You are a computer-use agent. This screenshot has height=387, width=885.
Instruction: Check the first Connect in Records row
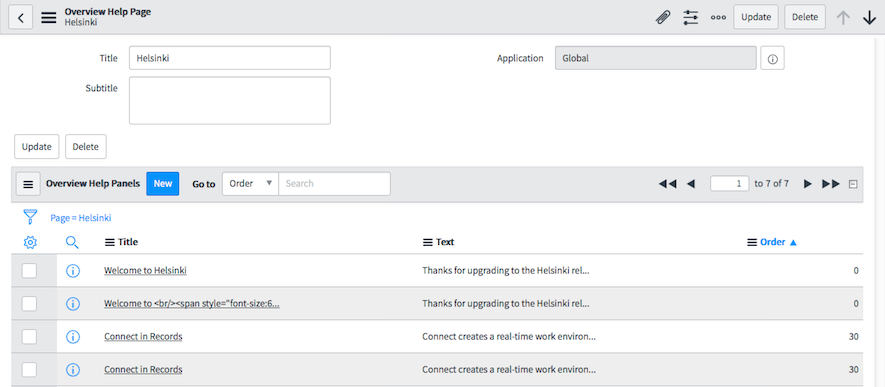pyautogui.click(x=29, y=337)
